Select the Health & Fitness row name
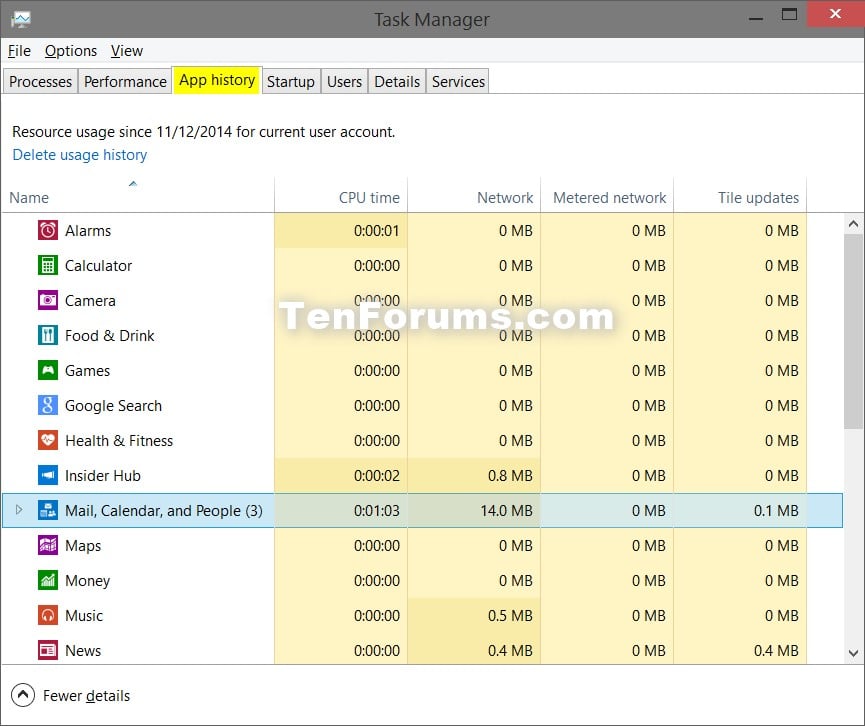 [119, 441]
